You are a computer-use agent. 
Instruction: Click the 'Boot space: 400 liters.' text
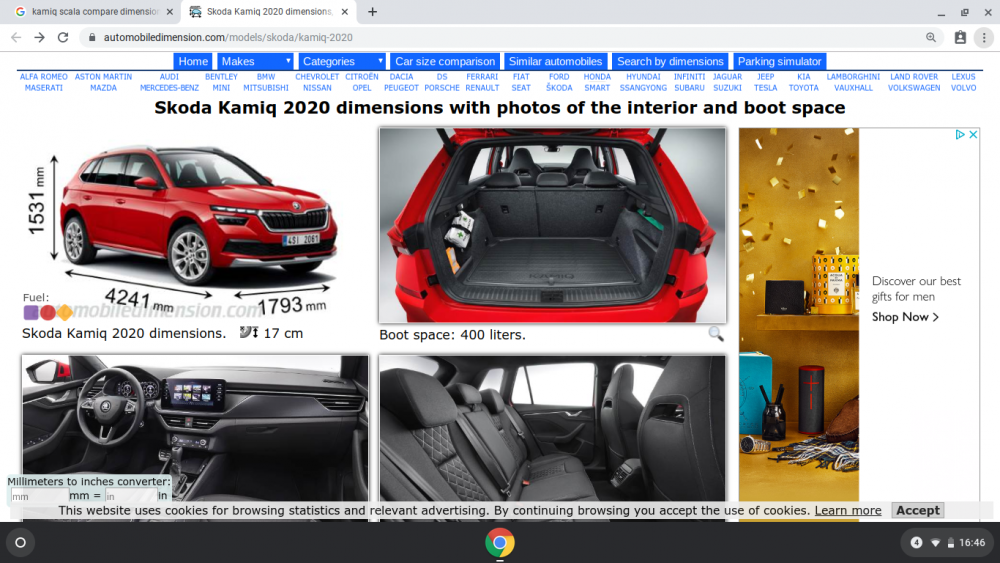coord(452,335)
